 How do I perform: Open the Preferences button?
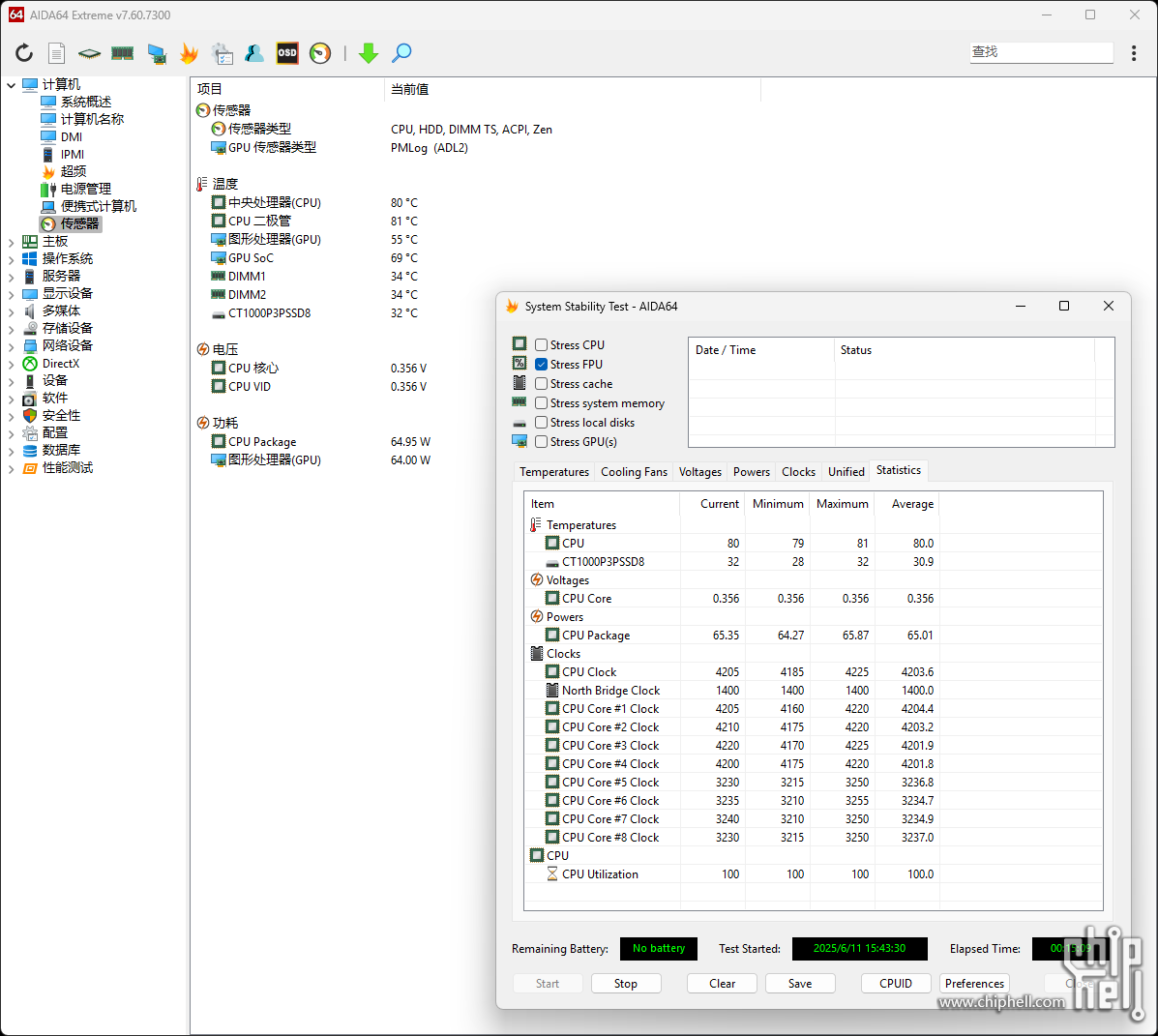click(974, 984)
